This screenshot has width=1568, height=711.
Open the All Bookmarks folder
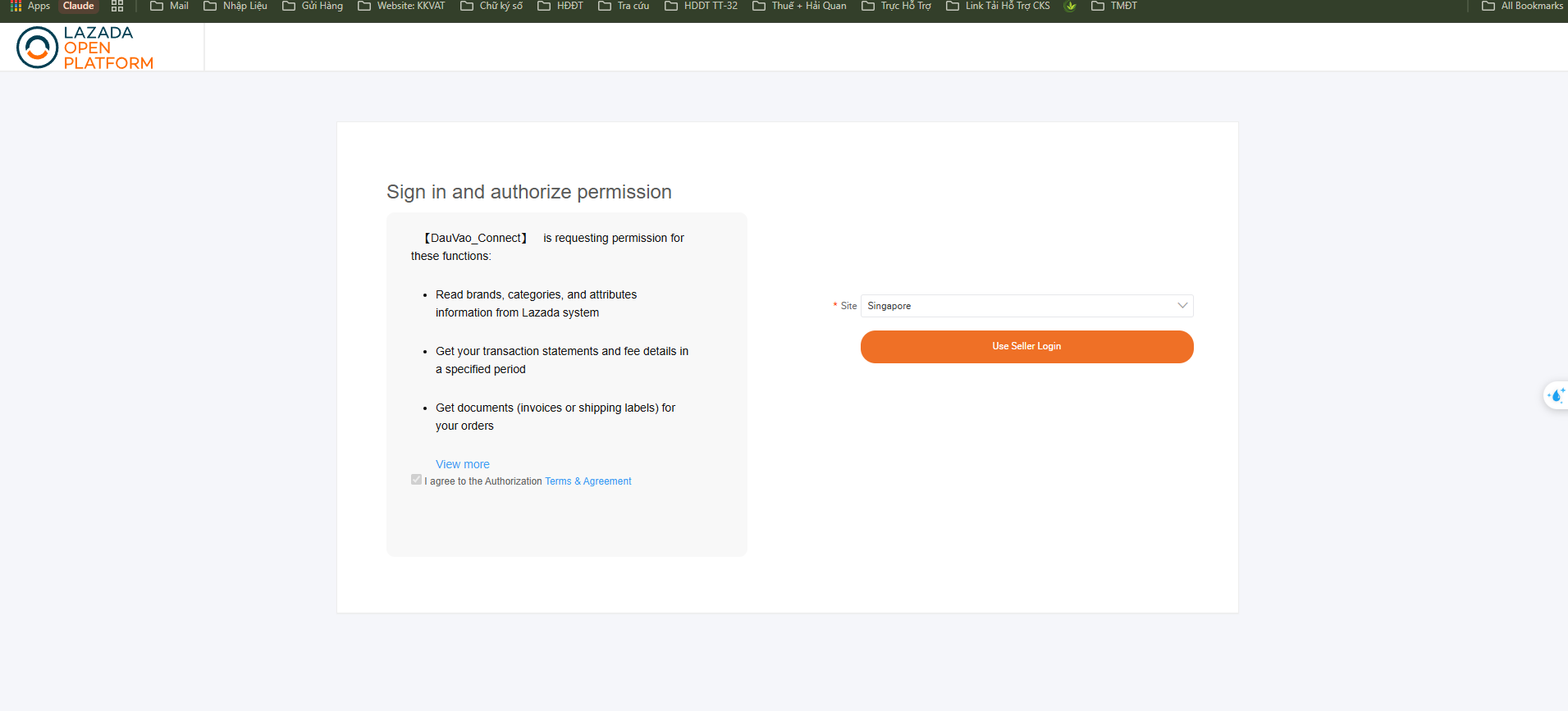click(1523, 6)
